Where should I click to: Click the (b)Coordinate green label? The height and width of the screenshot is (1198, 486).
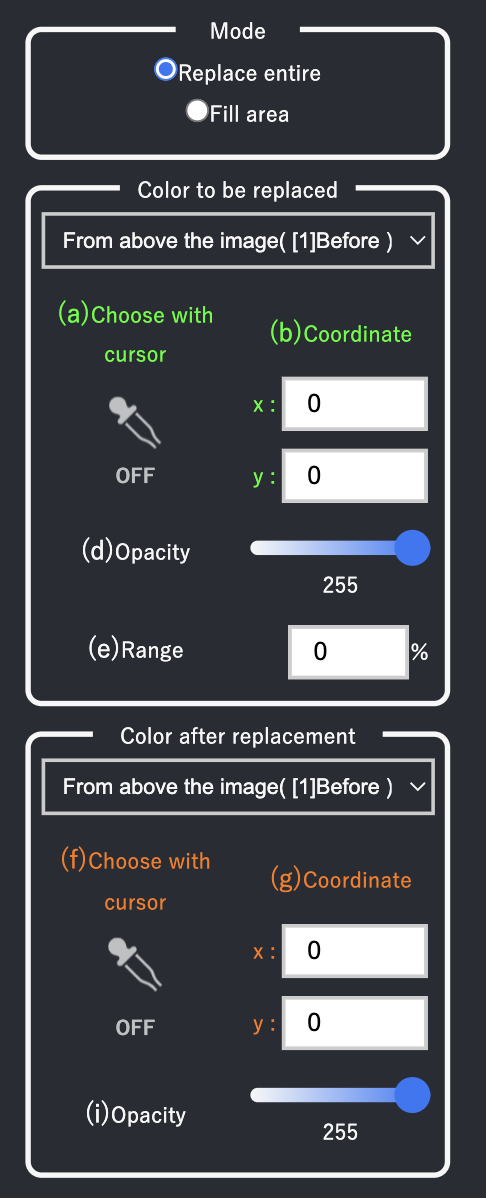pos(341,334)
